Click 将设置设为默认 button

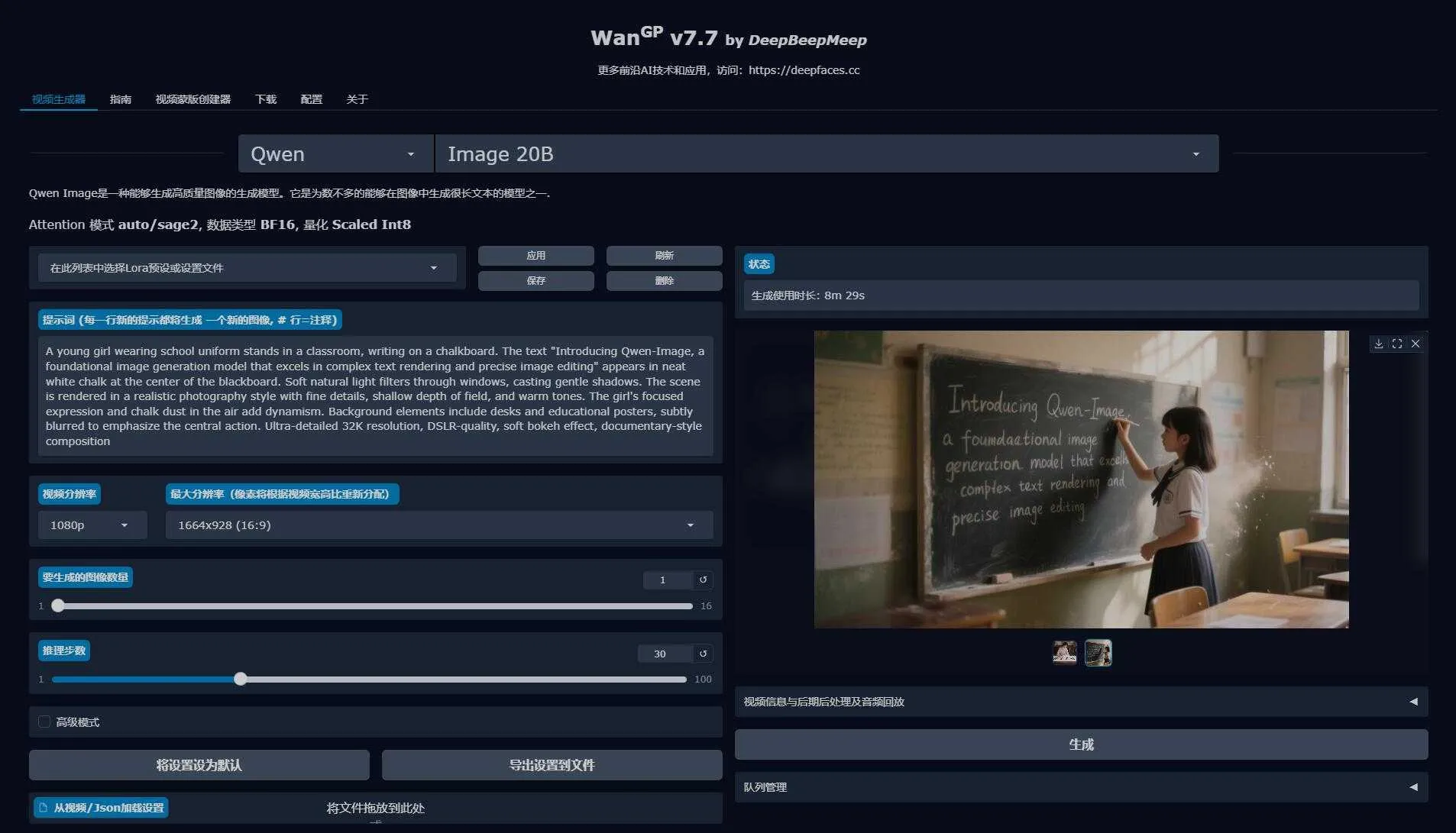click(x=199, y=765)
